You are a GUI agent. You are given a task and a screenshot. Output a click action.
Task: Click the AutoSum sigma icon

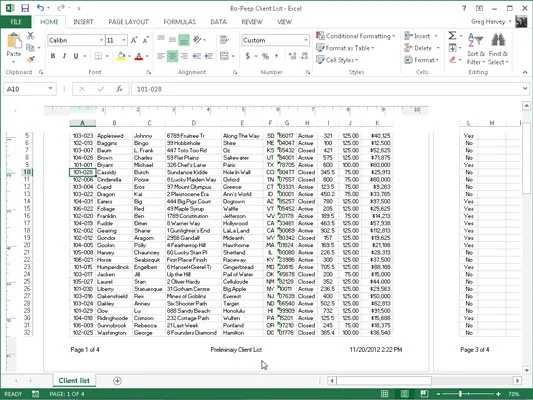tap(452, 35)
